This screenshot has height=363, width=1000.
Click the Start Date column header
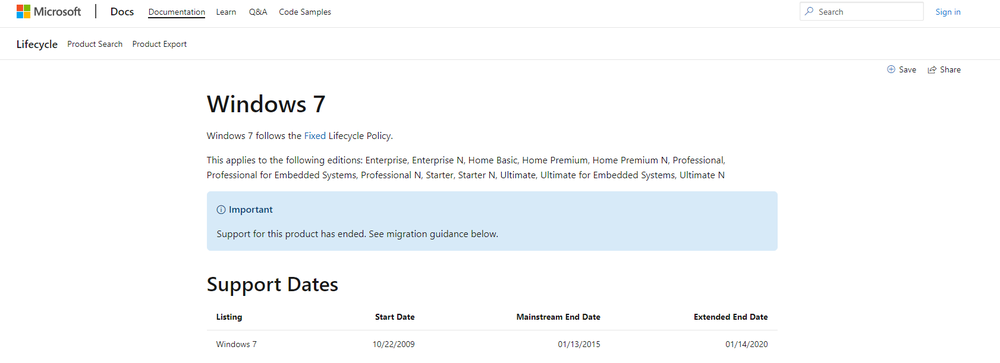[x=395, y=317]
